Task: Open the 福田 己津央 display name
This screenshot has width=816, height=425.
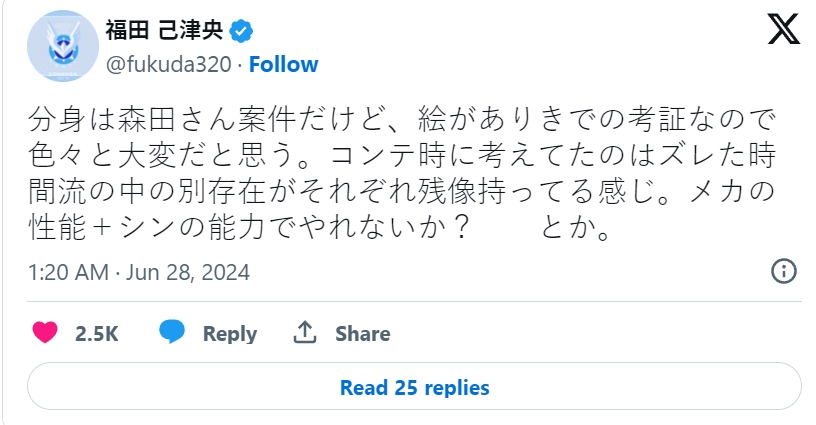Action: click(164, 31)
